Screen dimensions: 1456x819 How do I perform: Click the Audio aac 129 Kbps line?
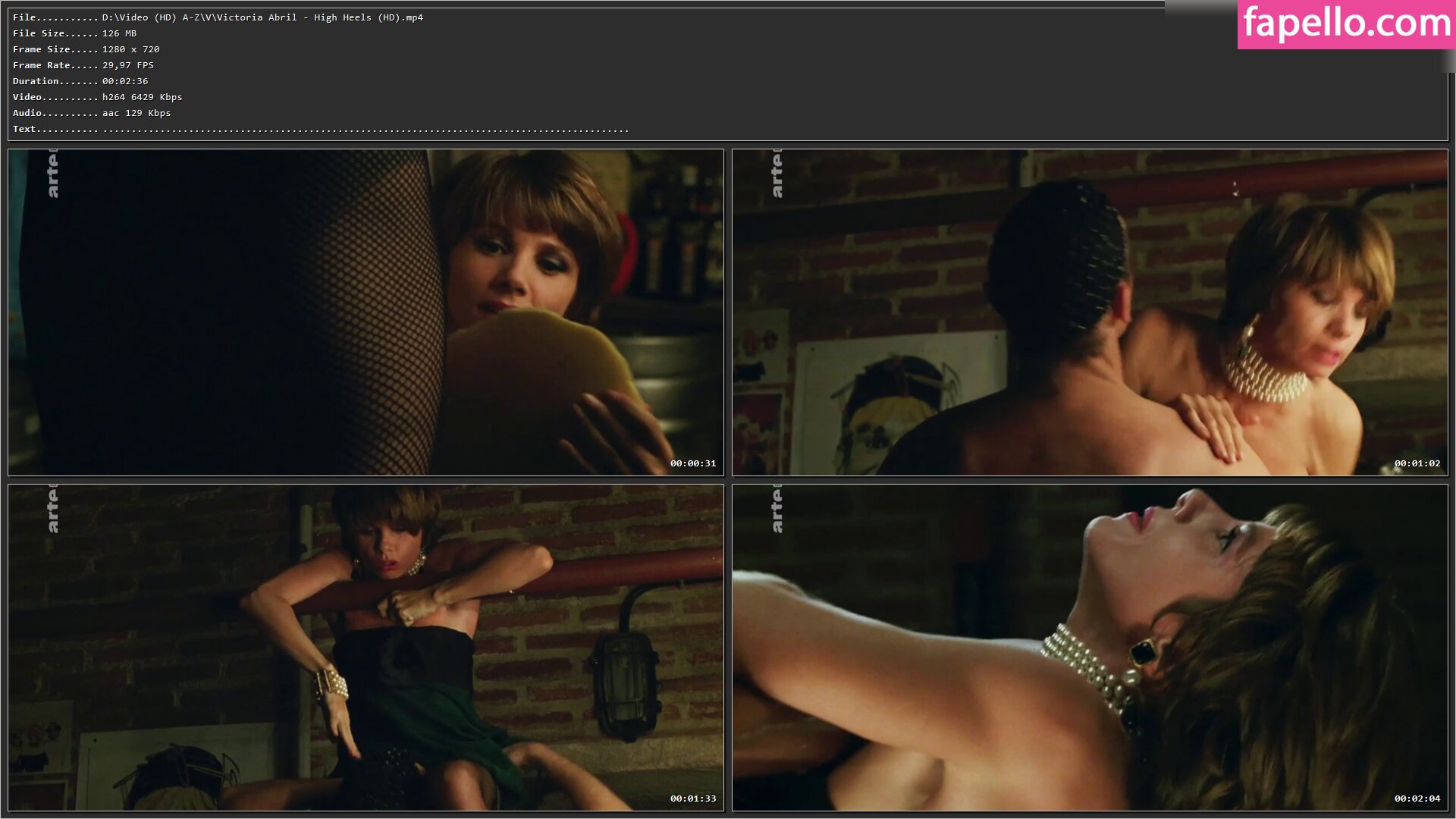tap(91, 113)
